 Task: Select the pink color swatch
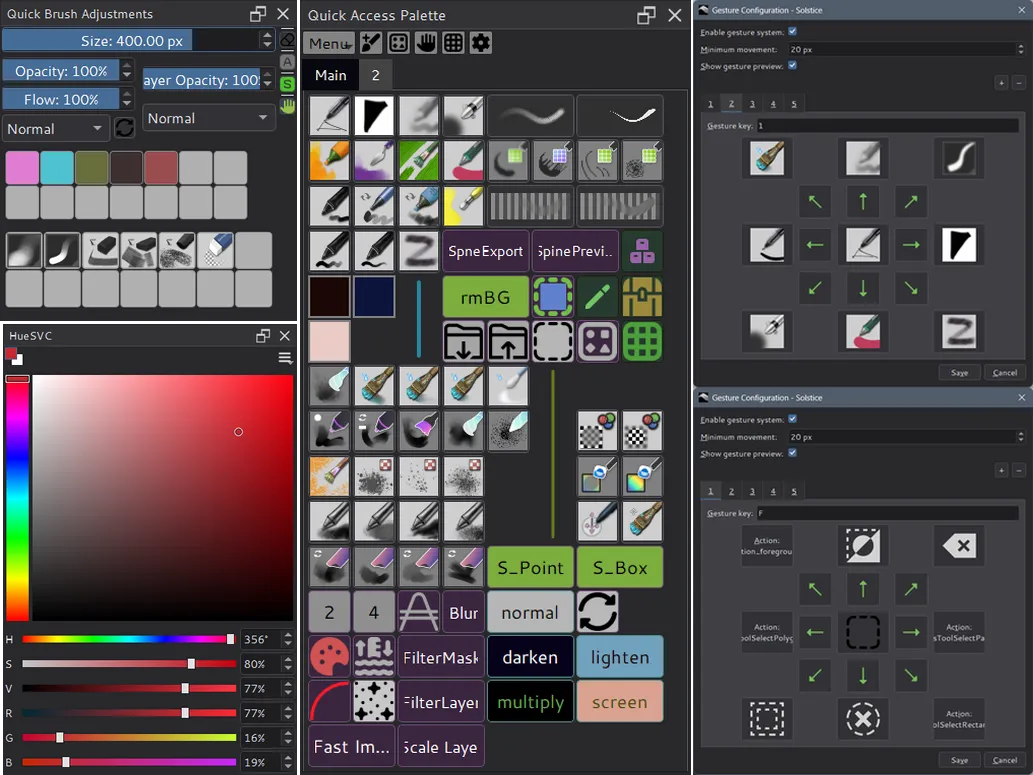pos(22,167)
